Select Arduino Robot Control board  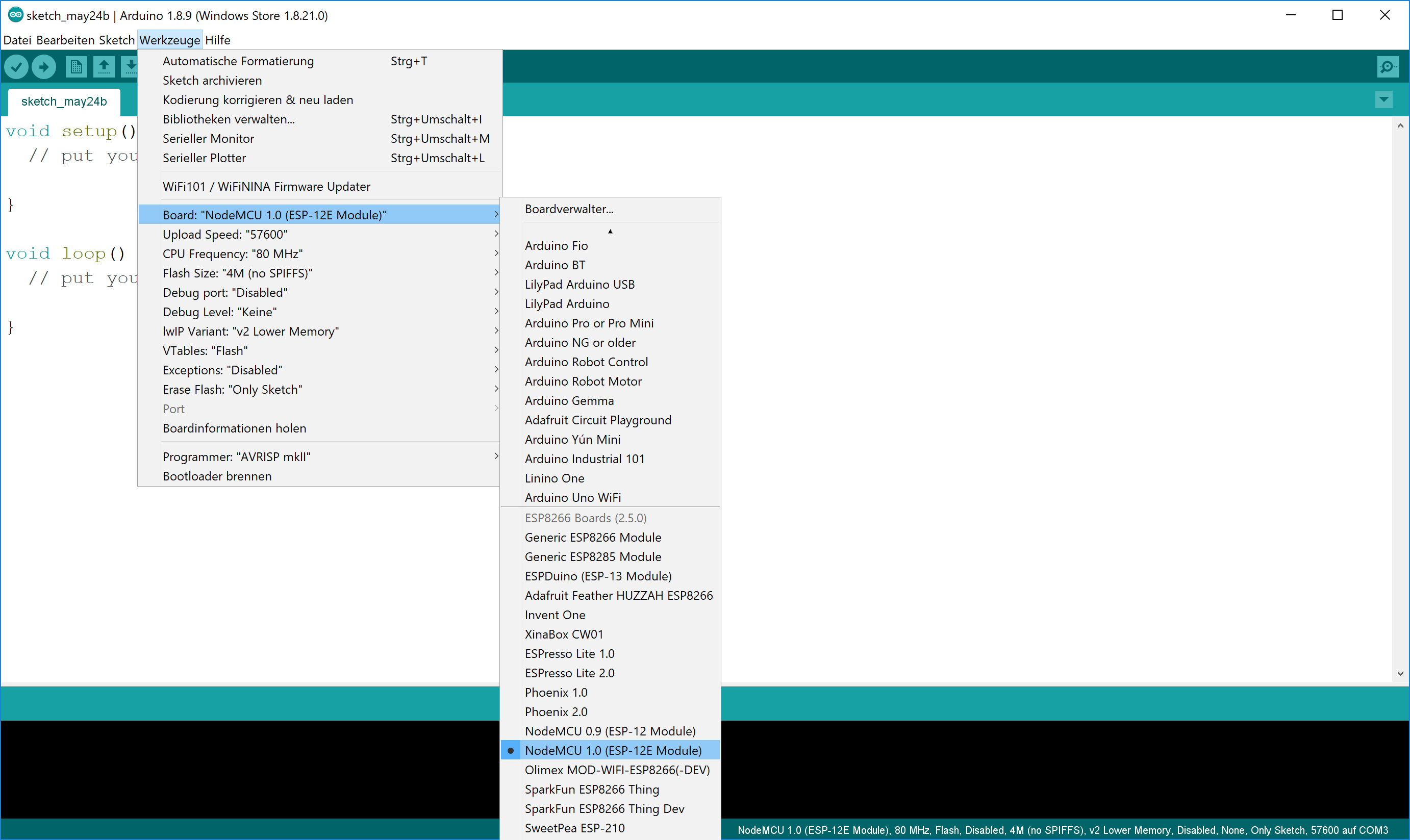[610, 362]
